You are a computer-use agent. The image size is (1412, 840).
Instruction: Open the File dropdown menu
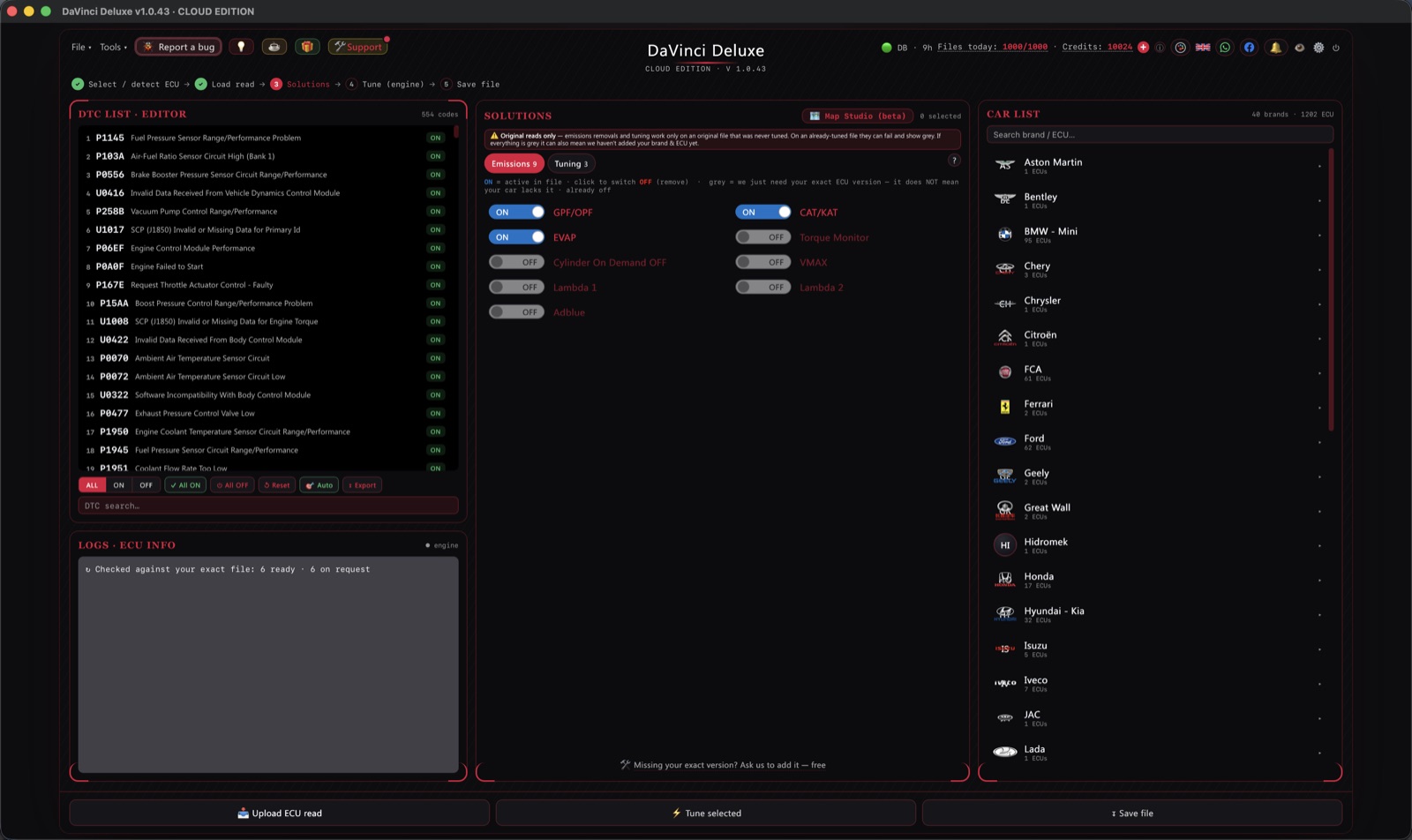point(81,47)
